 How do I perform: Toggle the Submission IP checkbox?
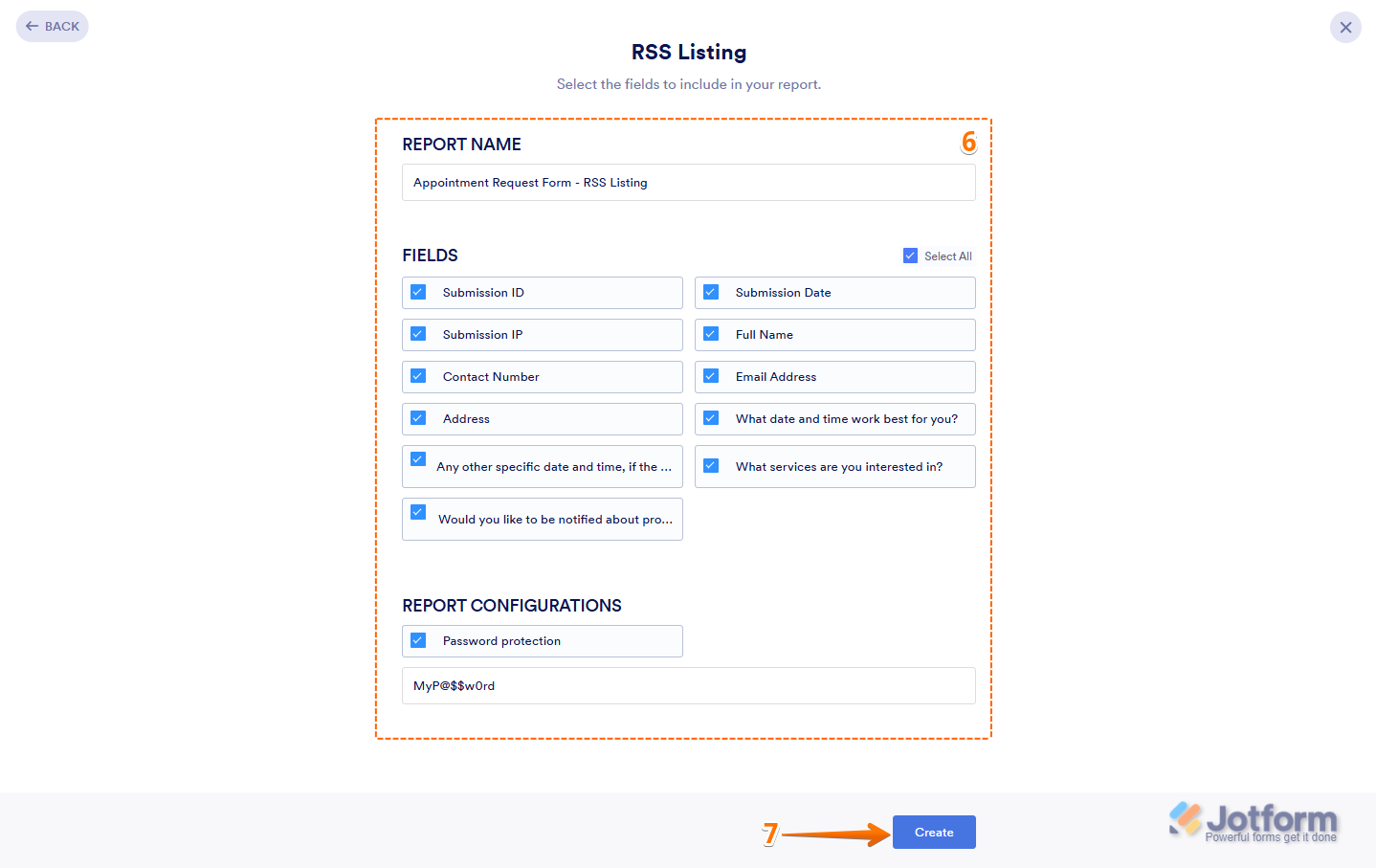pos(418,334)
